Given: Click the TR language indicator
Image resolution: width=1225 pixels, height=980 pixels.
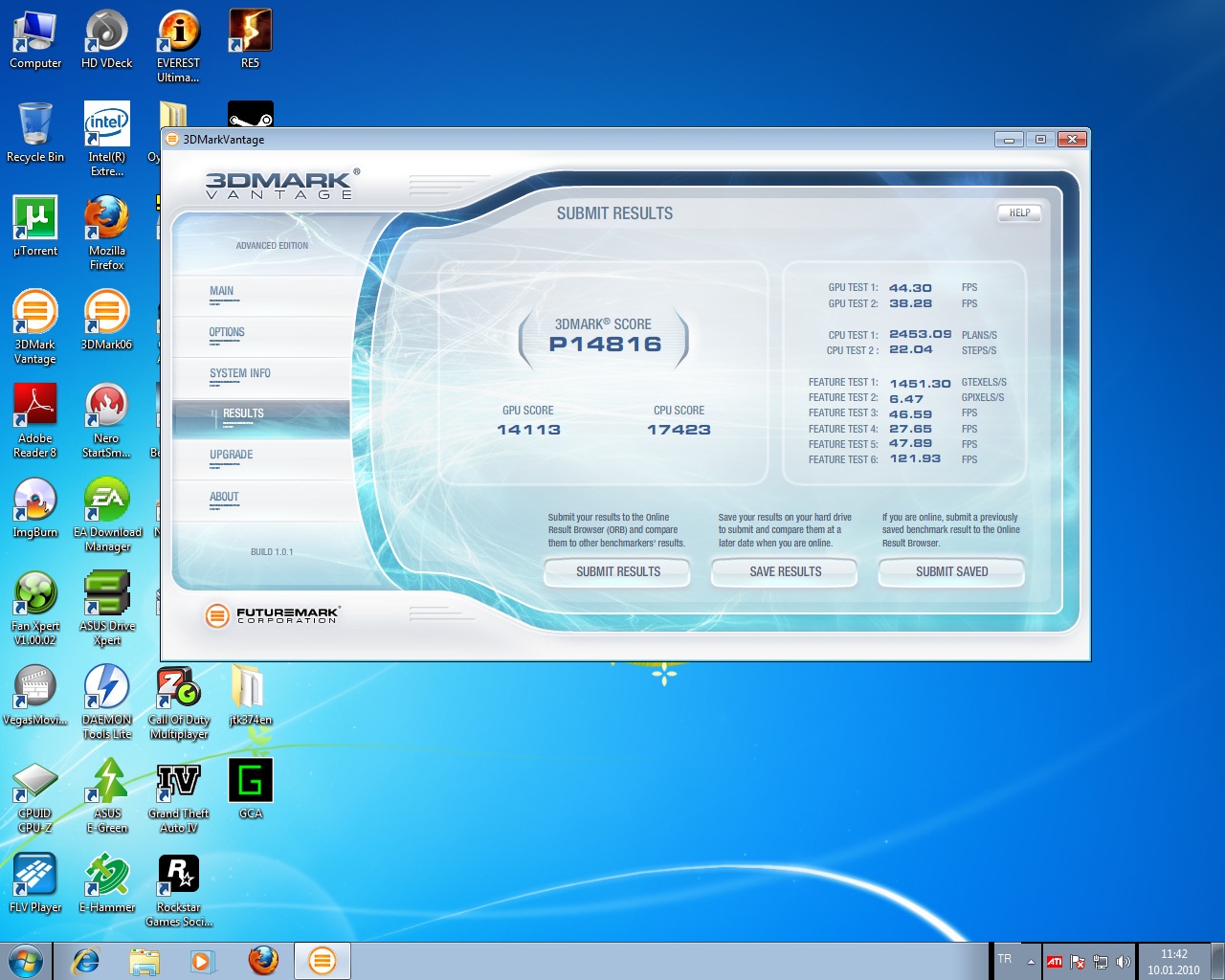Looking at the screenshot, I should pyautogui.click(x=1005, y=958).
